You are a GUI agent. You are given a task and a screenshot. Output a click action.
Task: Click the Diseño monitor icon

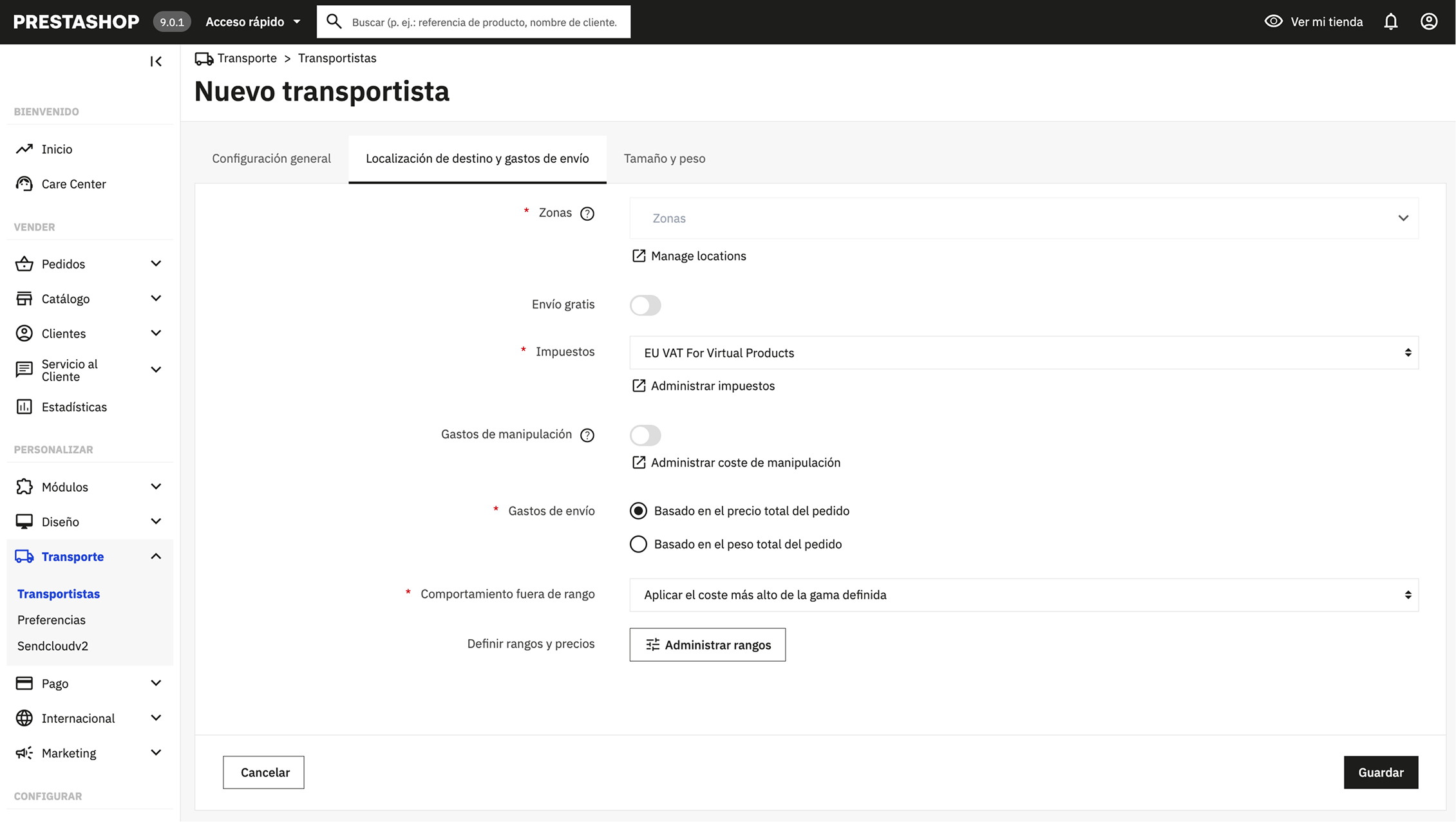coord(24,521)
